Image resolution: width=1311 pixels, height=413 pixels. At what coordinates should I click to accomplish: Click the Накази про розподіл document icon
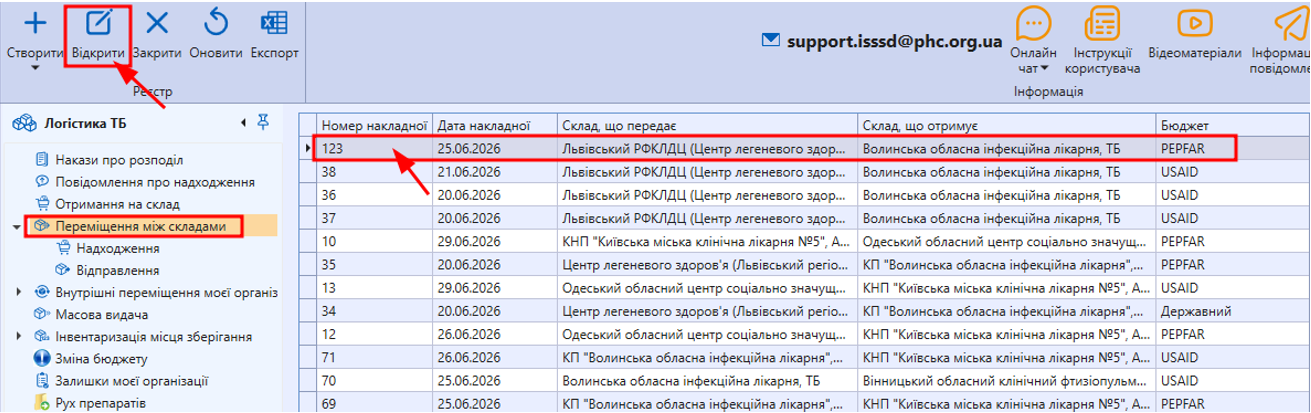(x=42, y=159)
